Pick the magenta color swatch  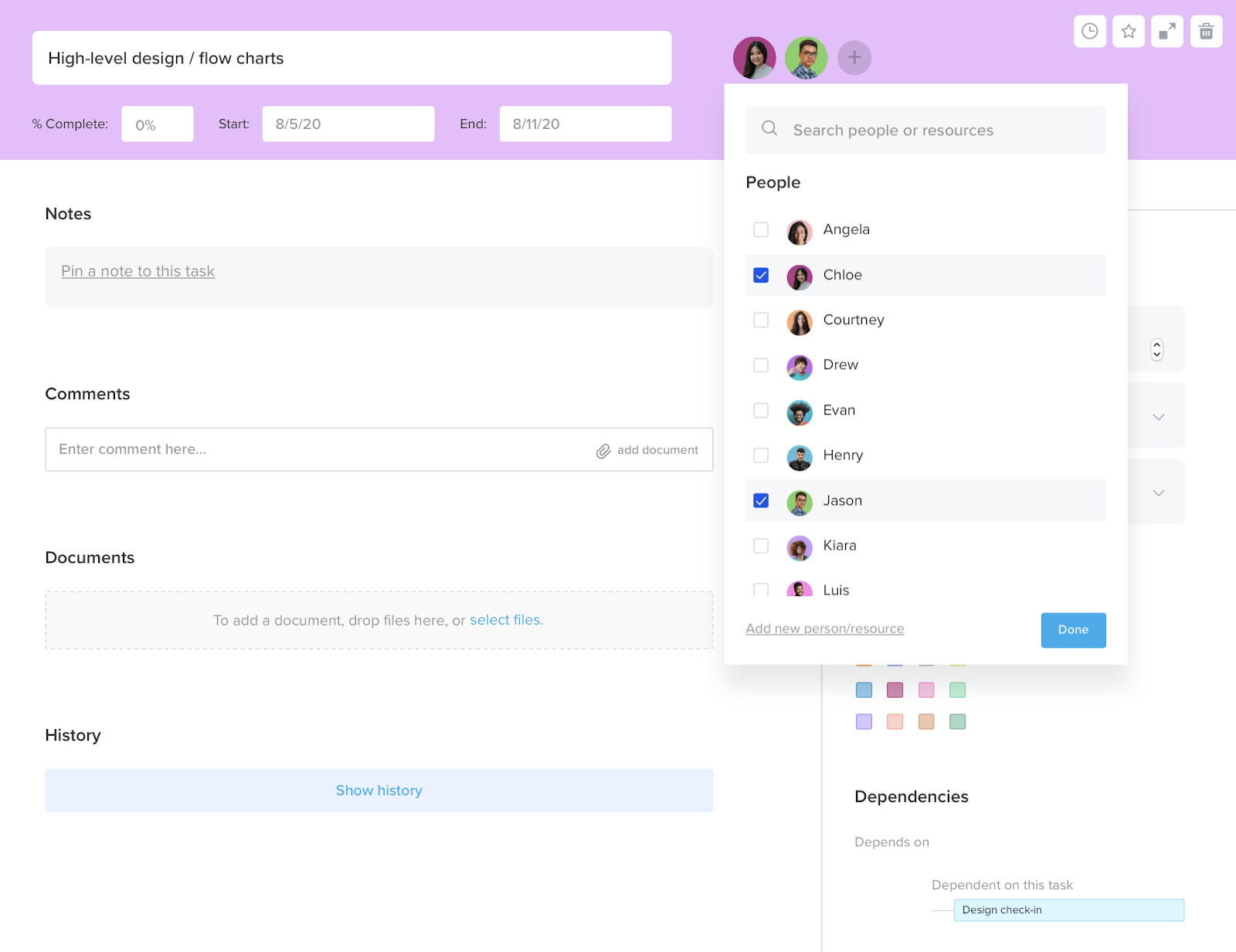click(895, 689)
